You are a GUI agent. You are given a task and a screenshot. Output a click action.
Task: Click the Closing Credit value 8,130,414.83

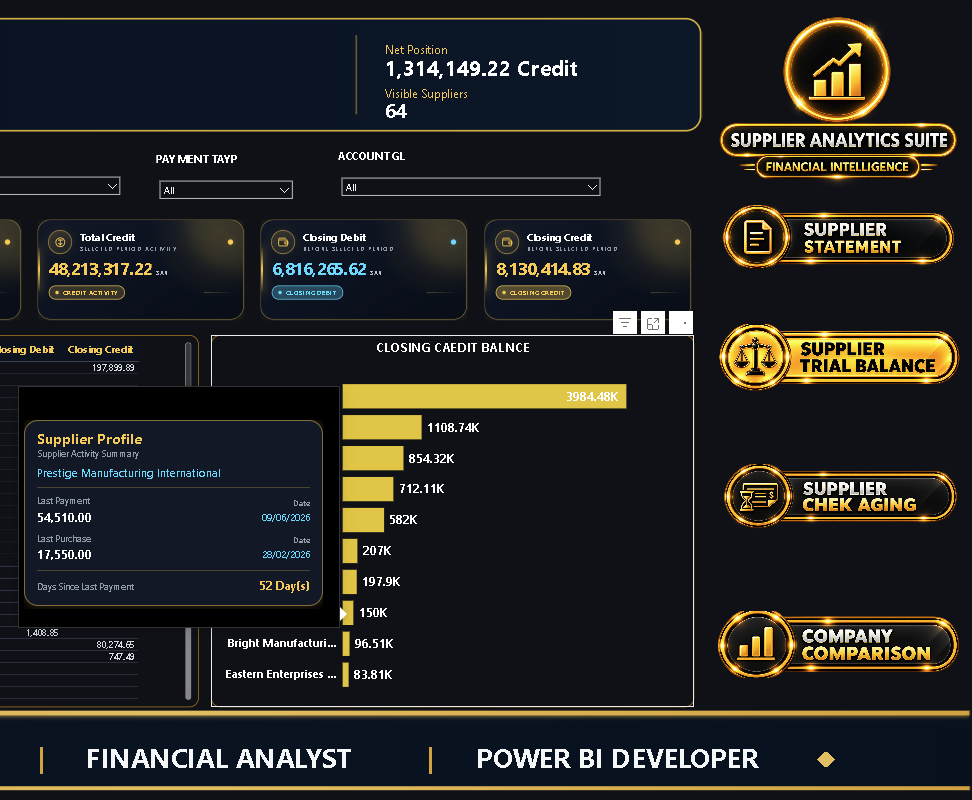[x=543, y=270]
